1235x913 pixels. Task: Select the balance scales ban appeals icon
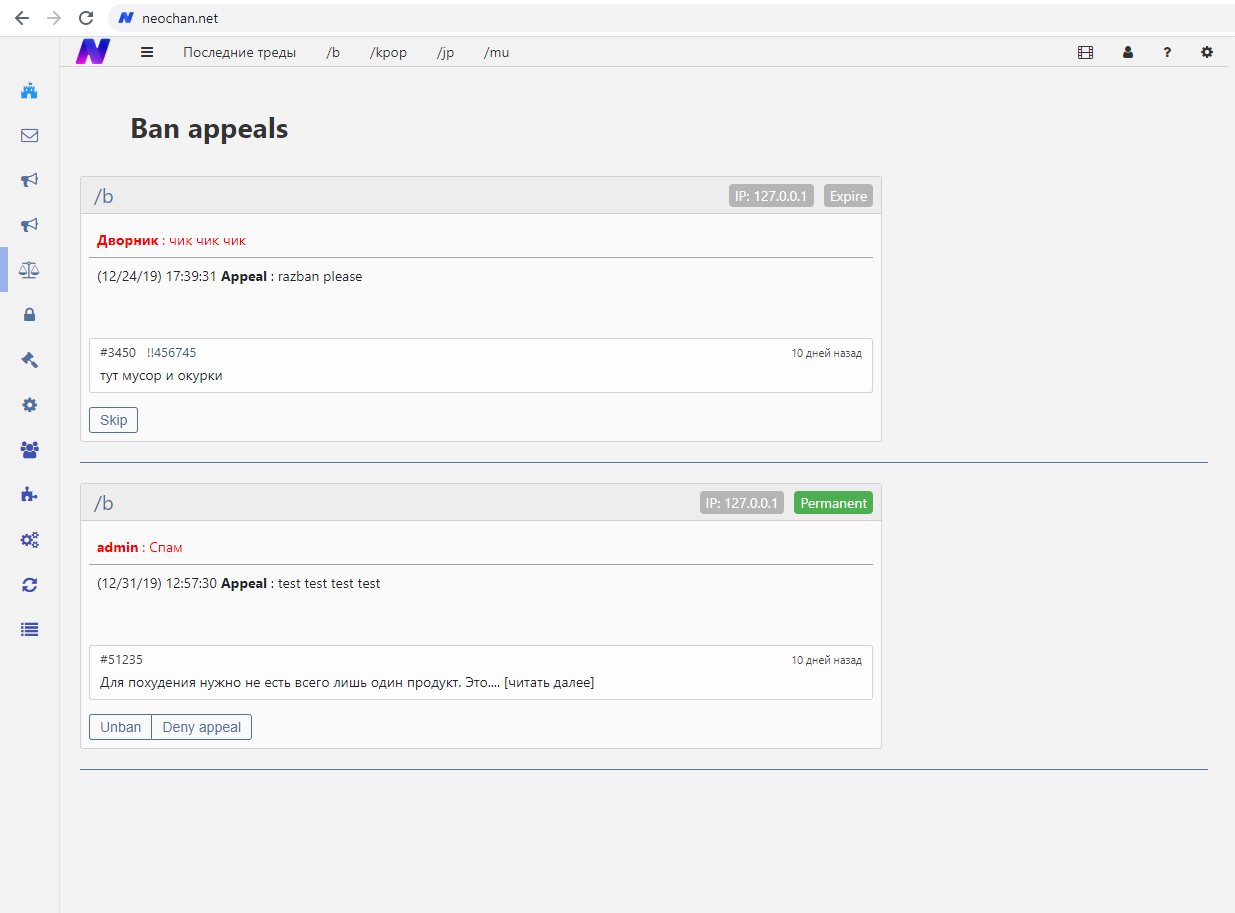pos(29,270)
